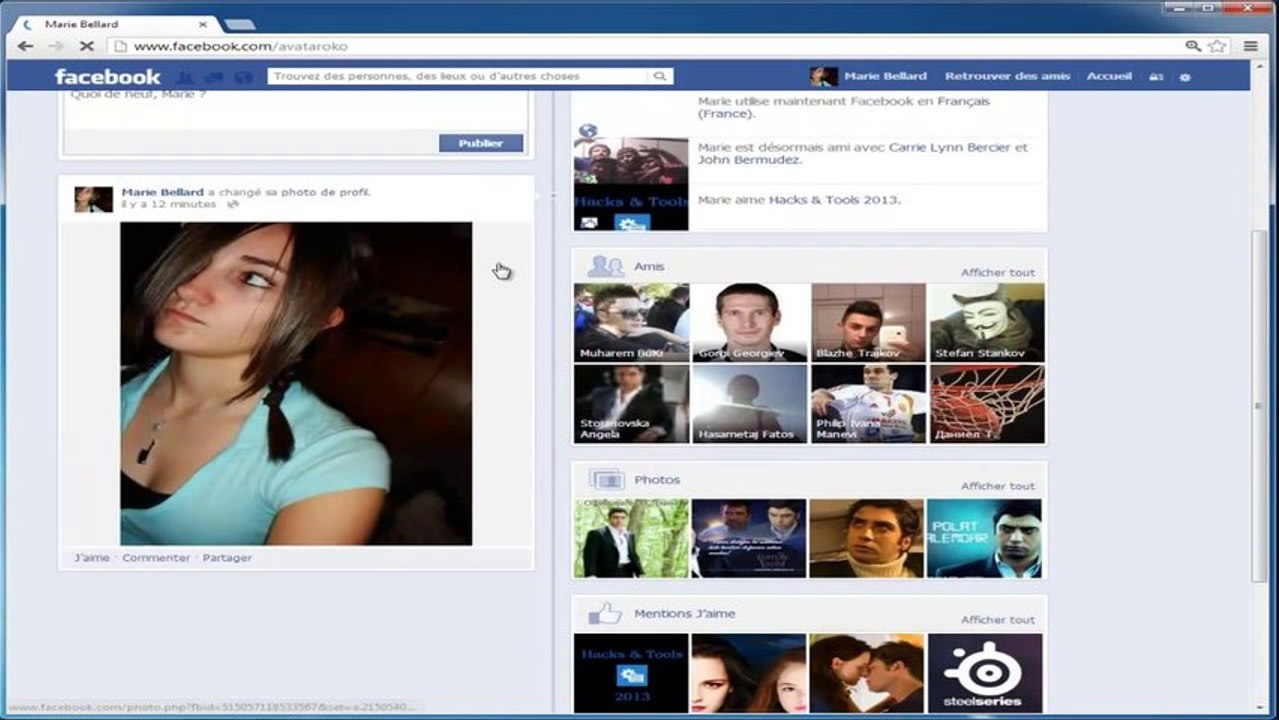Click Partager under the profile photo
The height and width of the screenshot is (720, 1279).
pyautogui.click(x=227, y=558)
